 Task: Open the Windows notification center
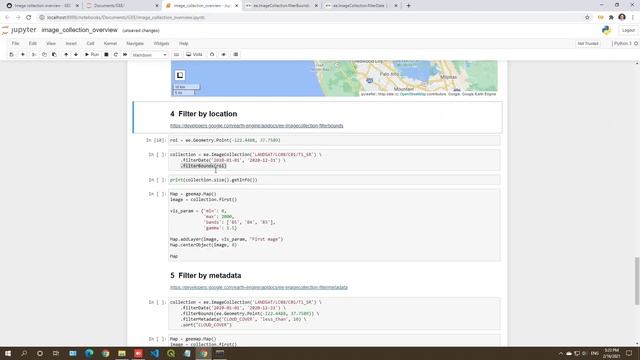(x=629, y=353)
